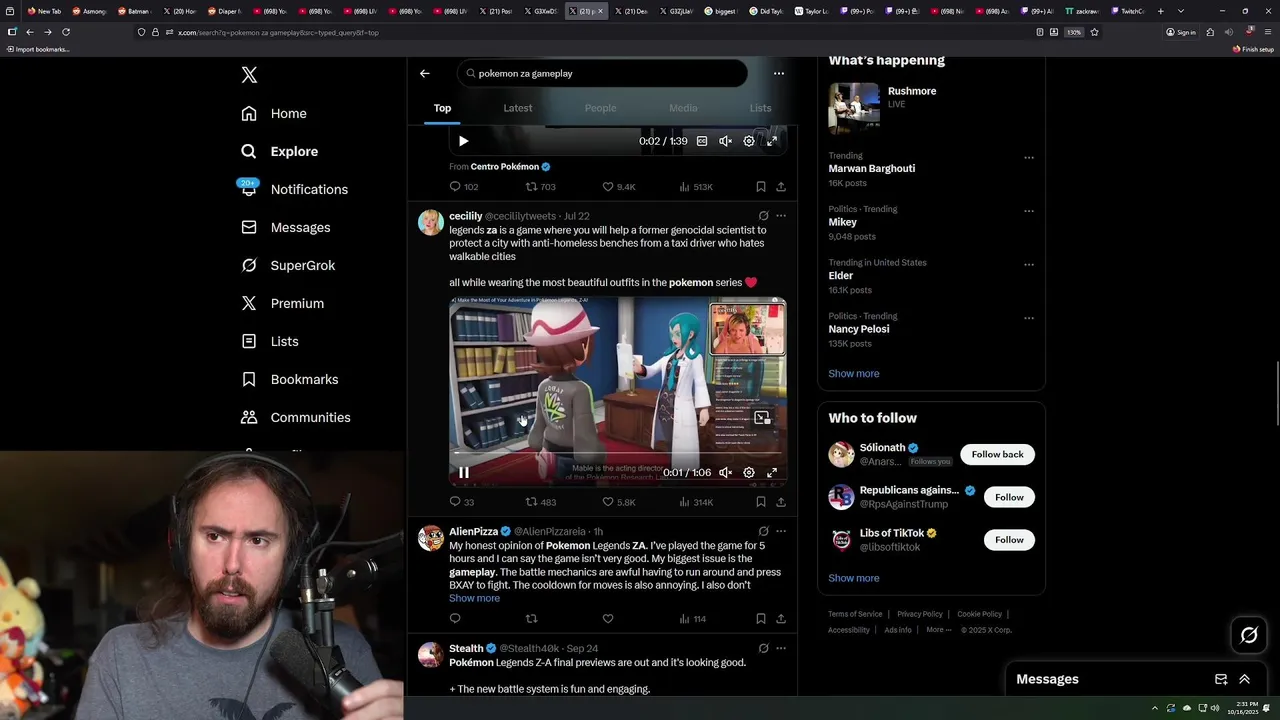Unmute the cecilily video
The width and height of the screenshot is (1280, 720).
726,472
